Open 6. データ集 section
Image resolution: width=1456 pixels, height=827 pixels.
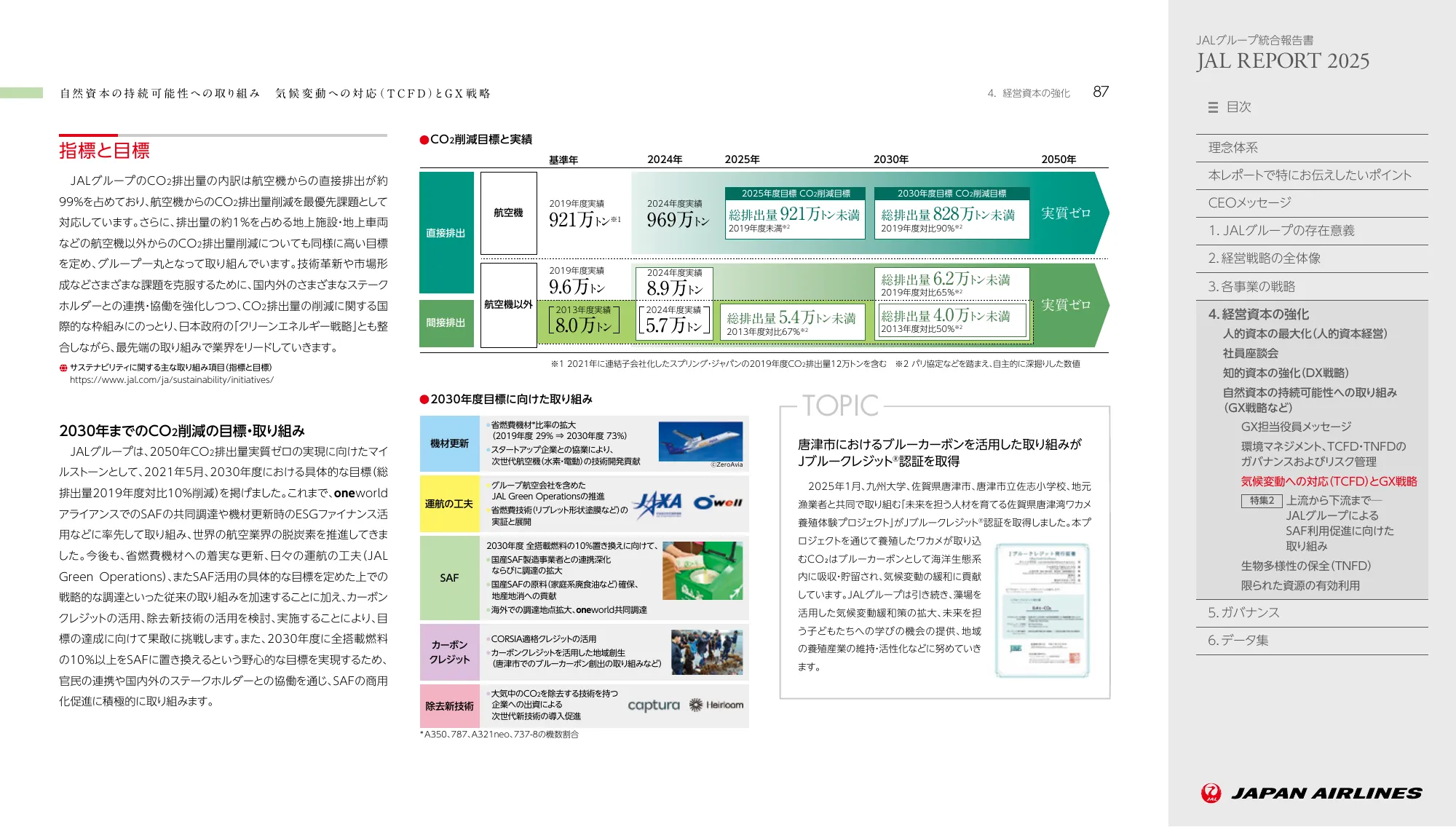1312,641
